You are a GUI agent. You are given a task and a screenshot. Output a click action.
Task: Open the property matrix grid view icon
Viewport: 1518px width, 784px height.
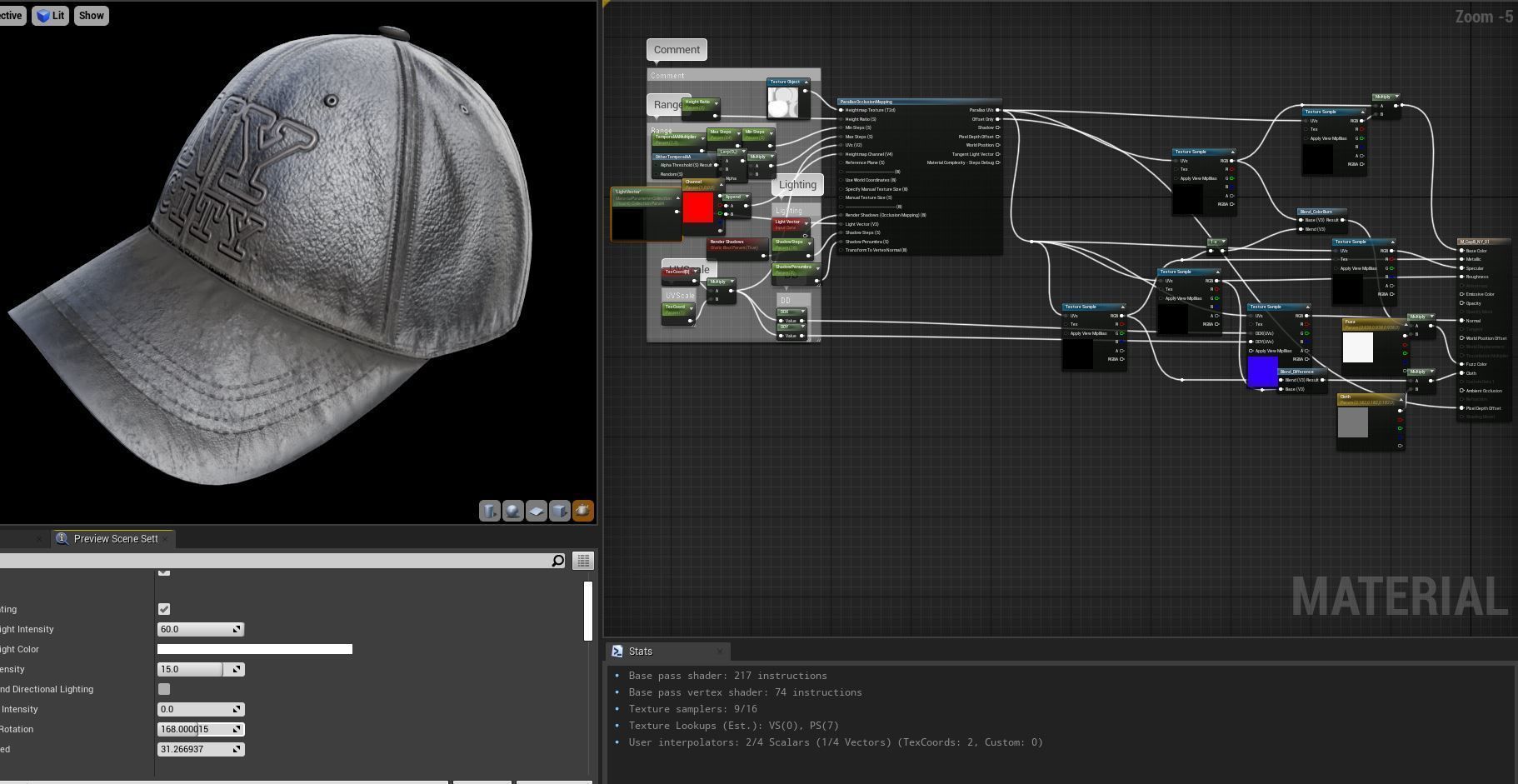point(582,561)
